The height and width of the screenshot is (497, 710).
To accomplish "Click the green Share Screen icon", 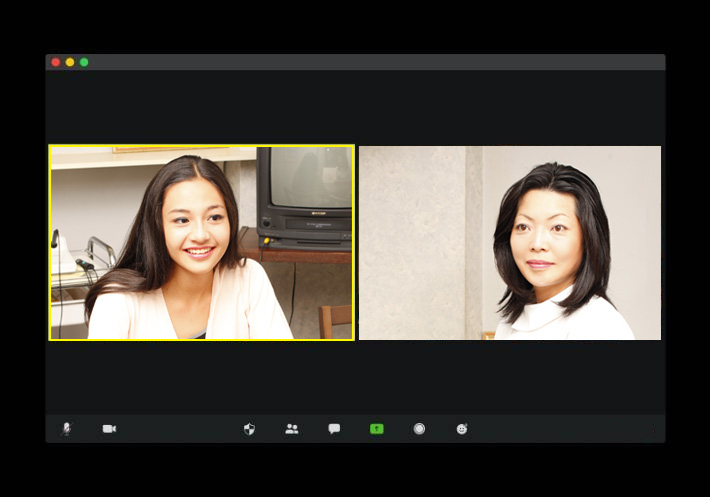I will (377, 429).
